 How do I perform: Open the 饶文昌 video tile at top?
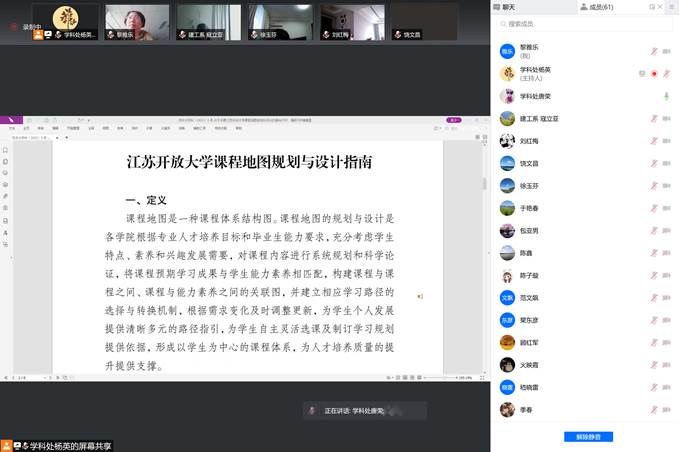pyautogui.click(x=424, y=22)
